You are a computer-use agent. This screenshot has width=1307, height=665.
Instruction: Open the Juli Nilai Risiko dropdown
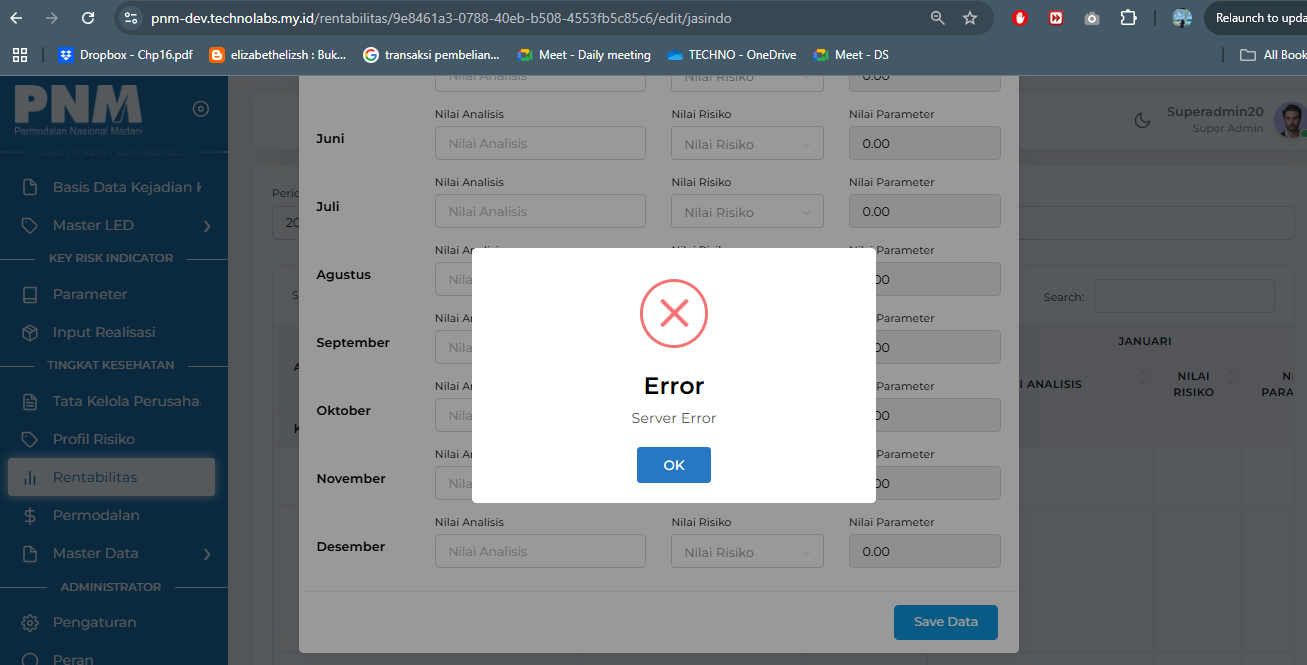748,211
